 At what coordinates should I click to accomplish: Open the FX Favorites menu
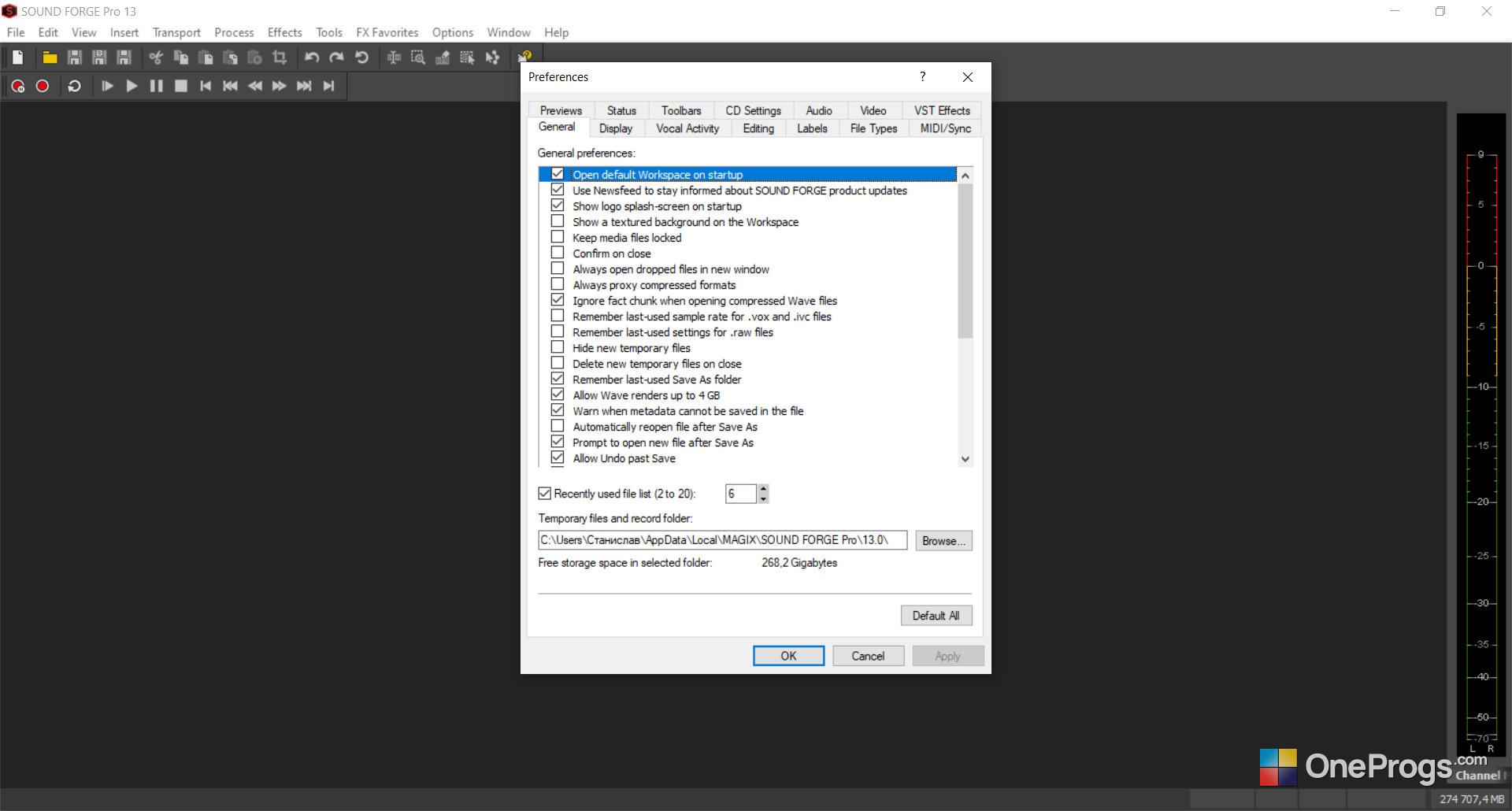387,32
